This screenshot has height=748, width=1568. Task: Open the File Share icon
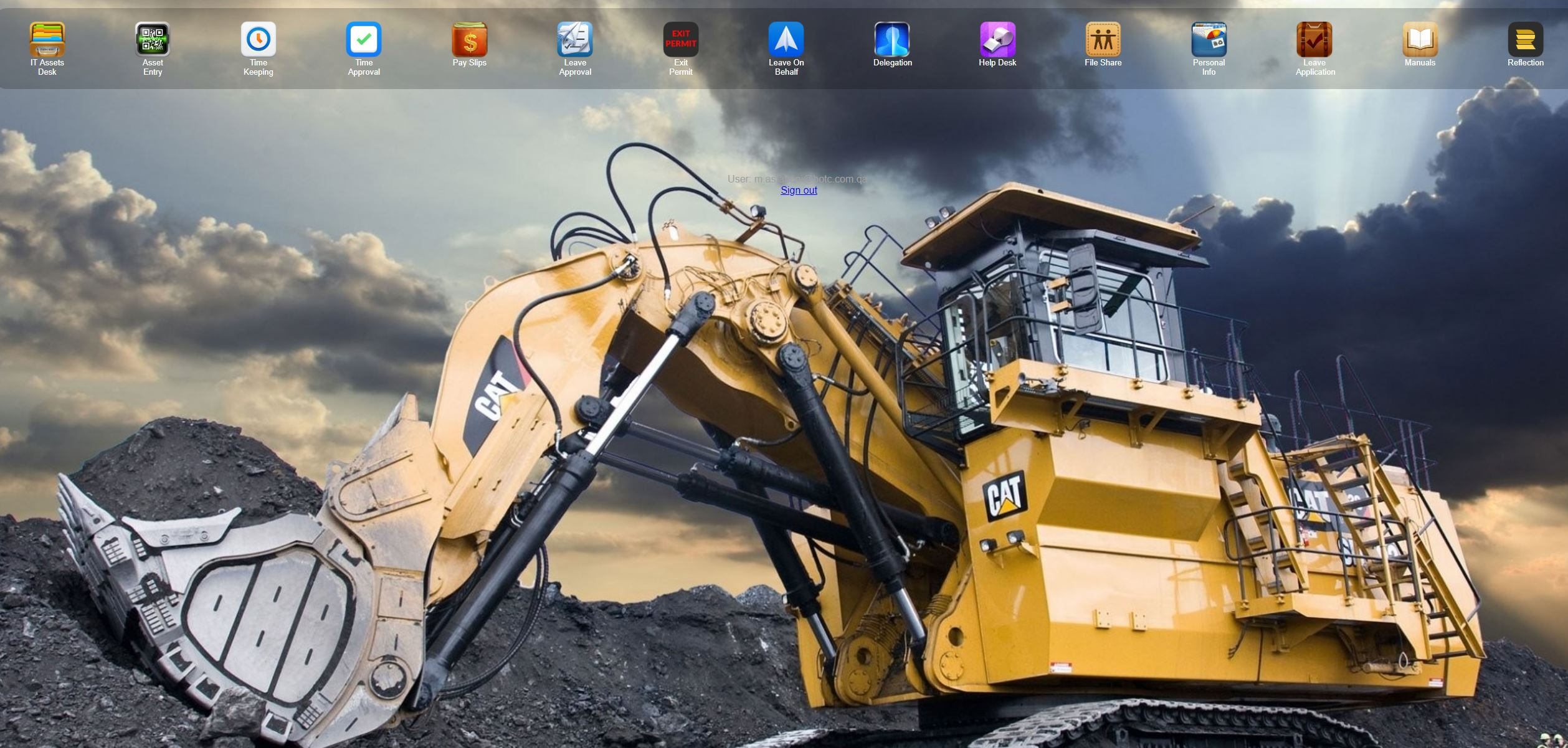pyautogui.click(x=1103, y=39)
